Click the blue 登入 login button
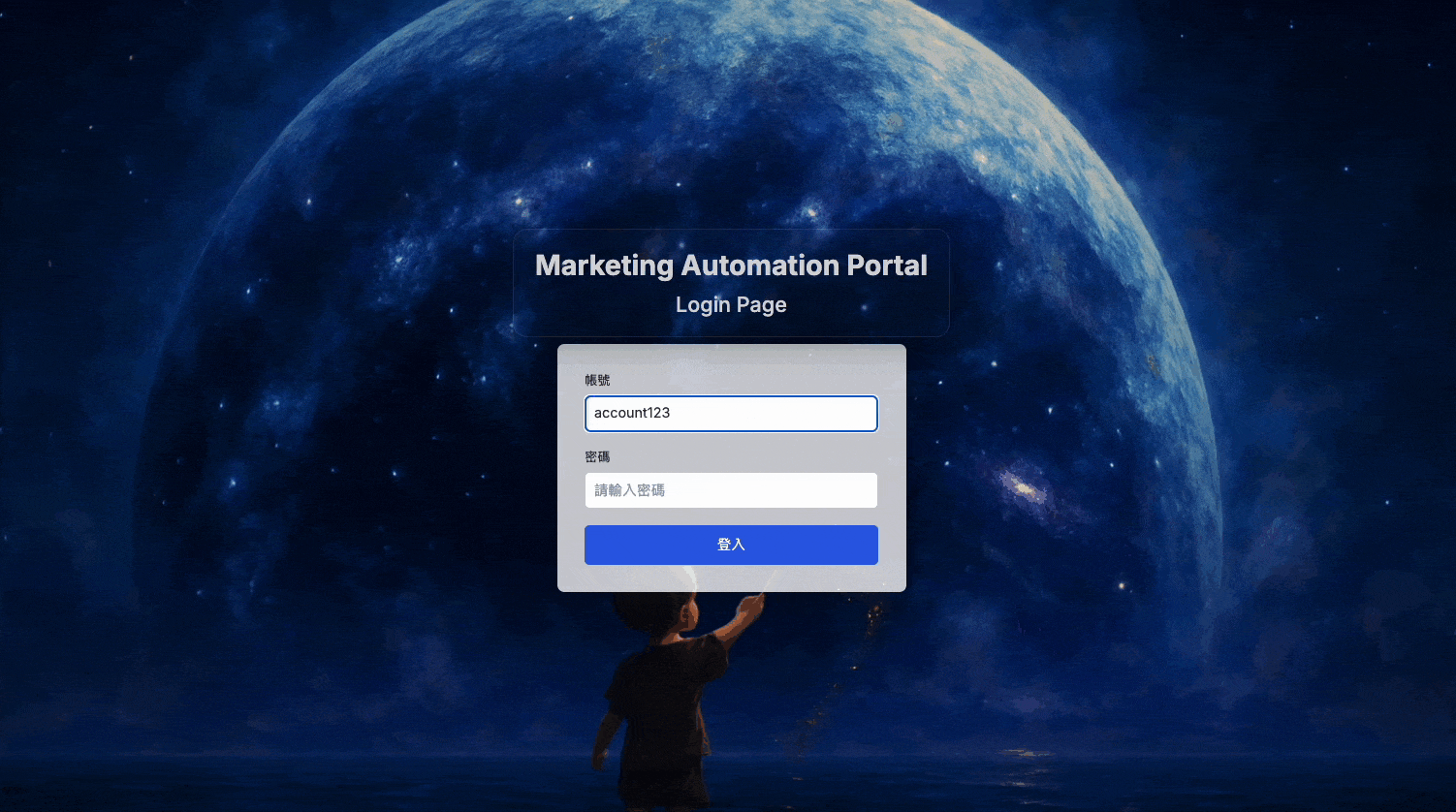This screenshot has height=812, width=1456. [x=731, y=545]
